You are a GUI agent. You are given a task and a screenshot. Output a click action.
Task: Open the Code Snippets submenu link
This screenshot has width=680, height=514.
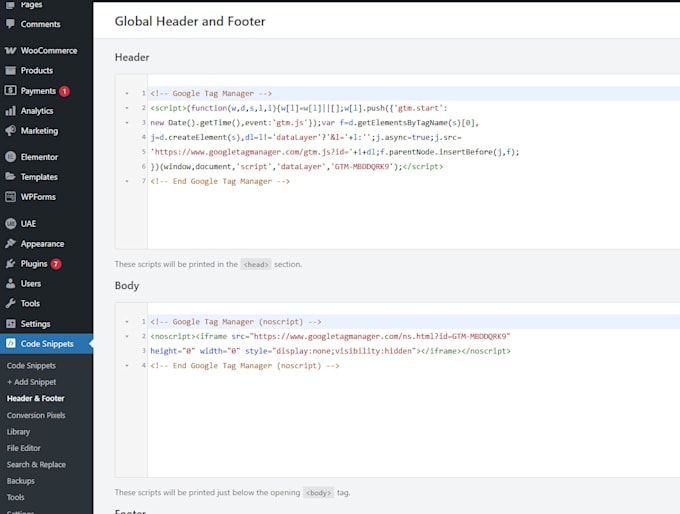31,366
